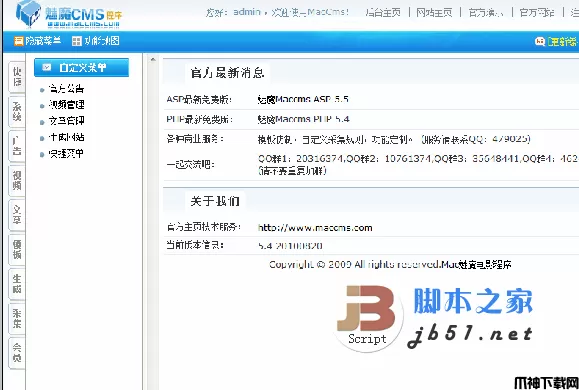Viewport: 579px width, 390px height.
Task: Switch to the 生成 side tab
Action: (17, 284)
